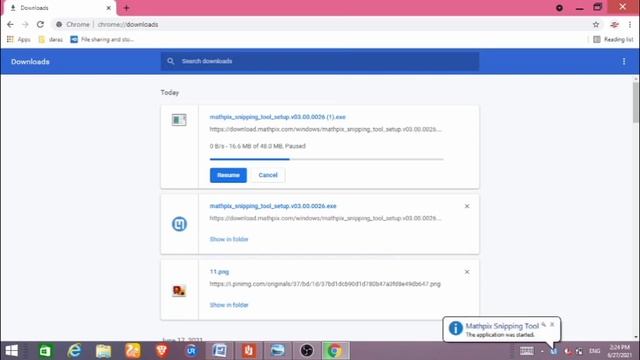Show hidden system tray icons
The width and height of the screenshot is (640, 360).
542,351
